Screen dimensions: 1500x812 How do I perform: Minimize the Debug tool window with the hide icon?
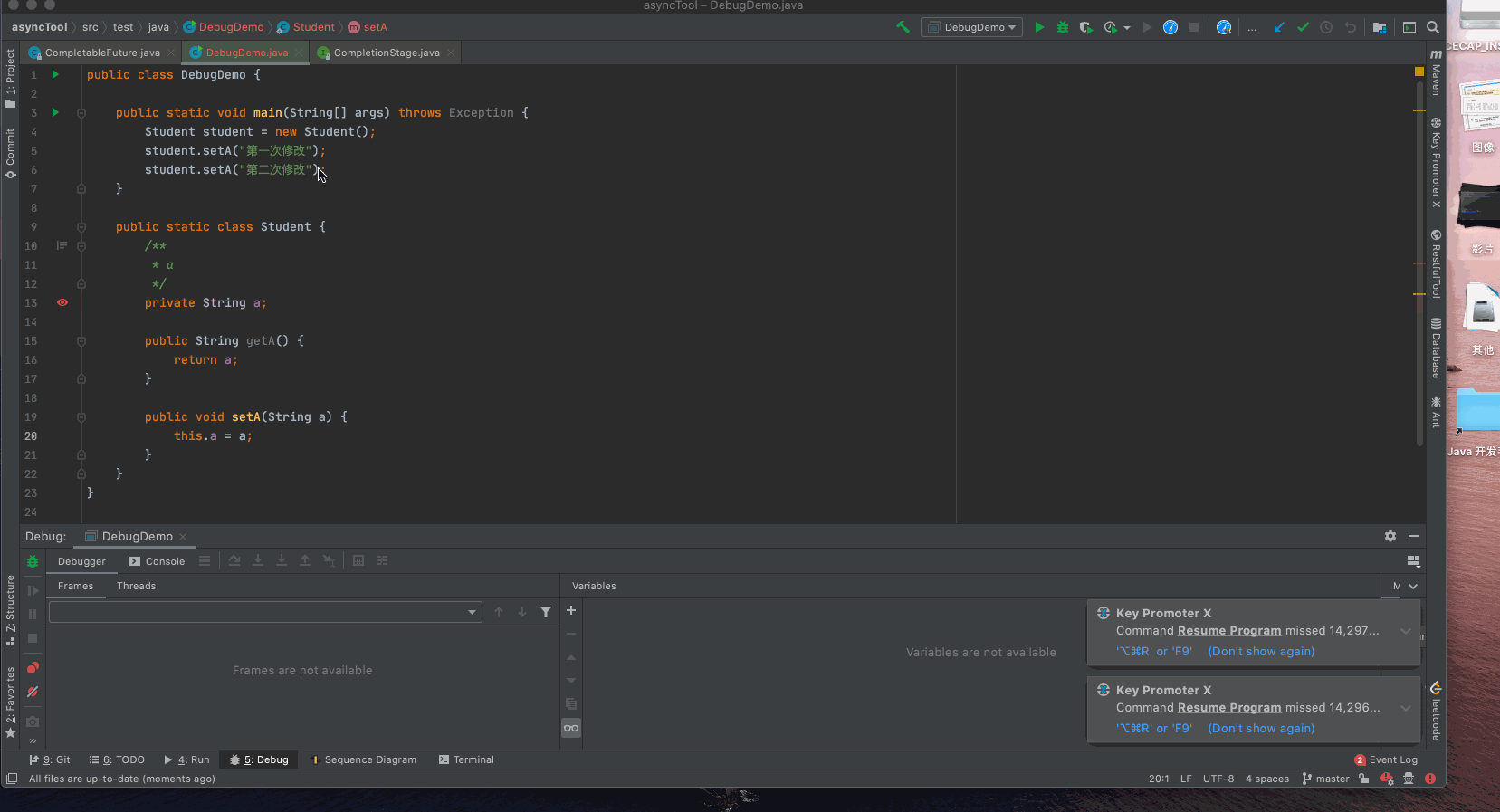pyautogui.click(x=1414, y=536)
